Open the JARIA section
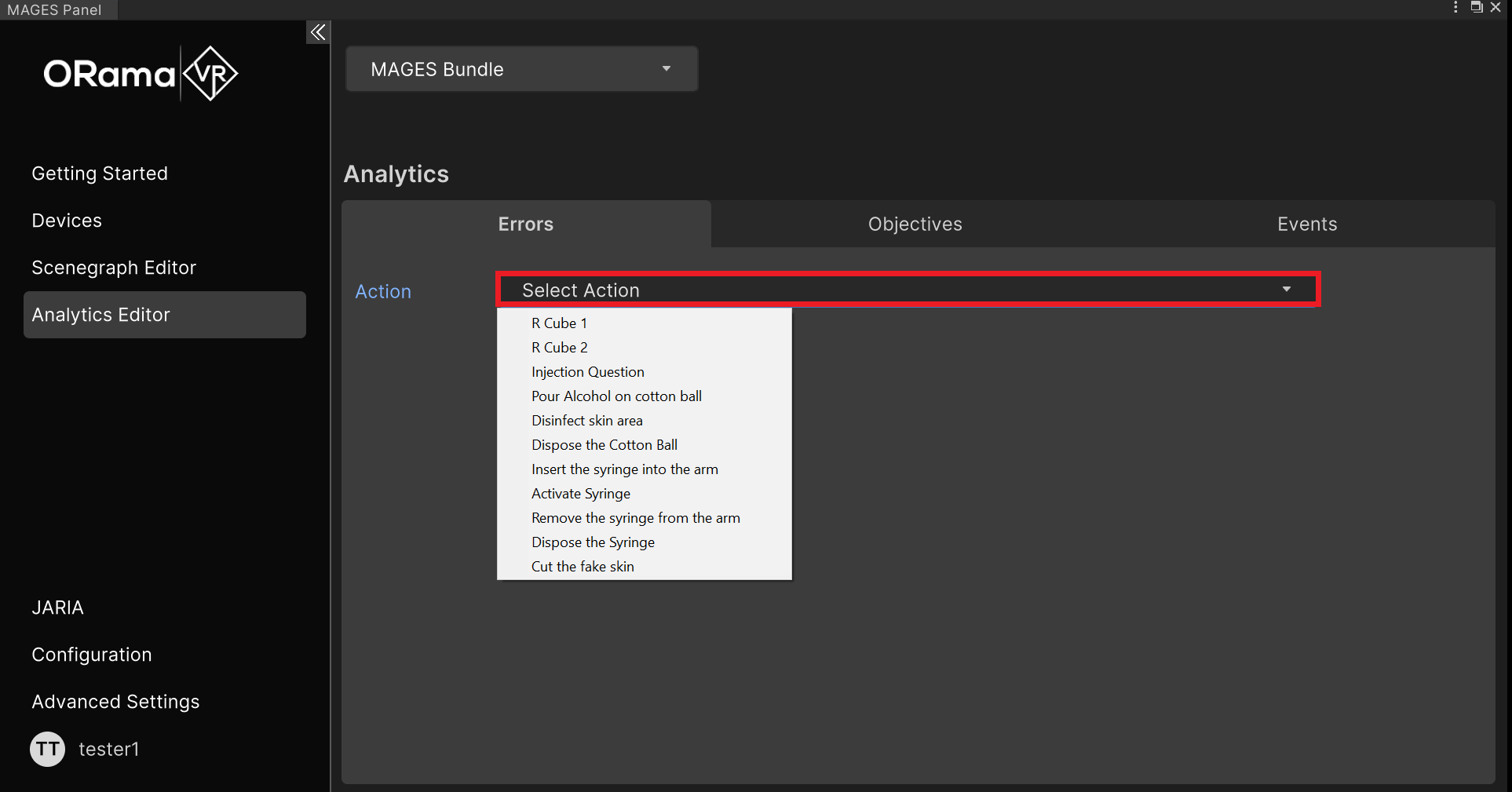This screenshot has width=1512, height=792. point(57,607)
